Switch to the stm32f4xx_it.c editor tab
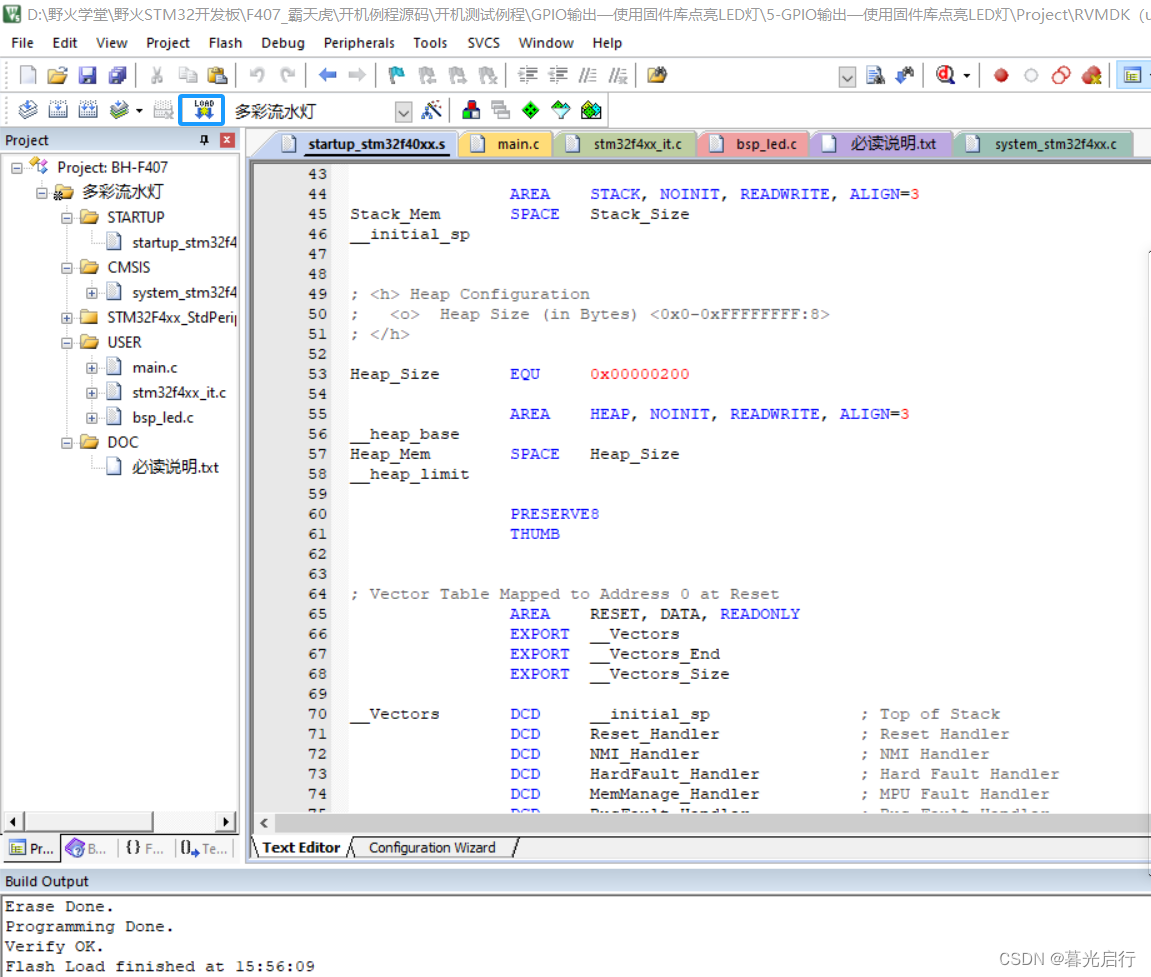This screenshot has height=977, width=1151. coord(626,144)
